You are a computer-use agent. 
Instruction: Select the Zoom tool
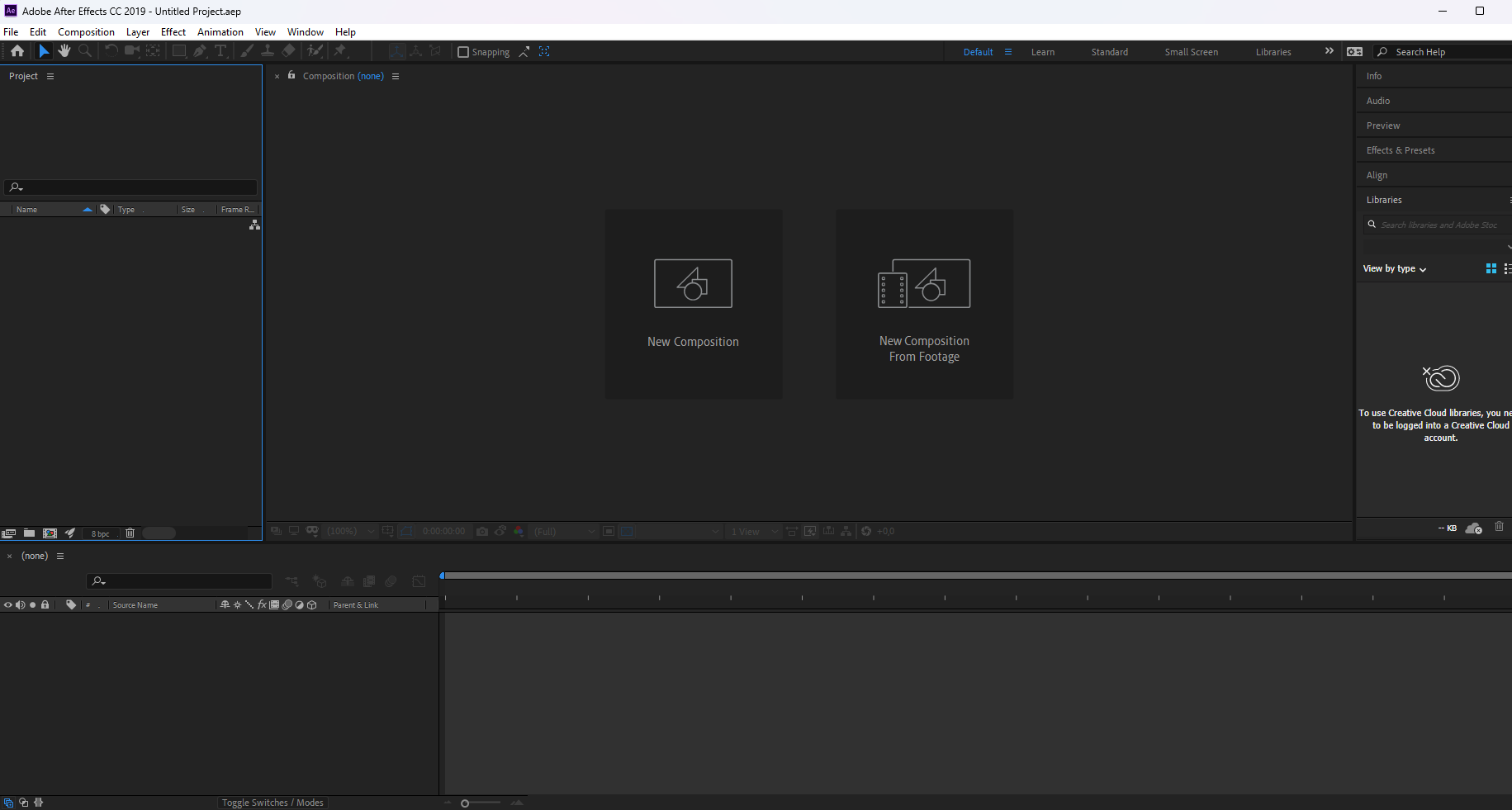[x=85, y=50]
